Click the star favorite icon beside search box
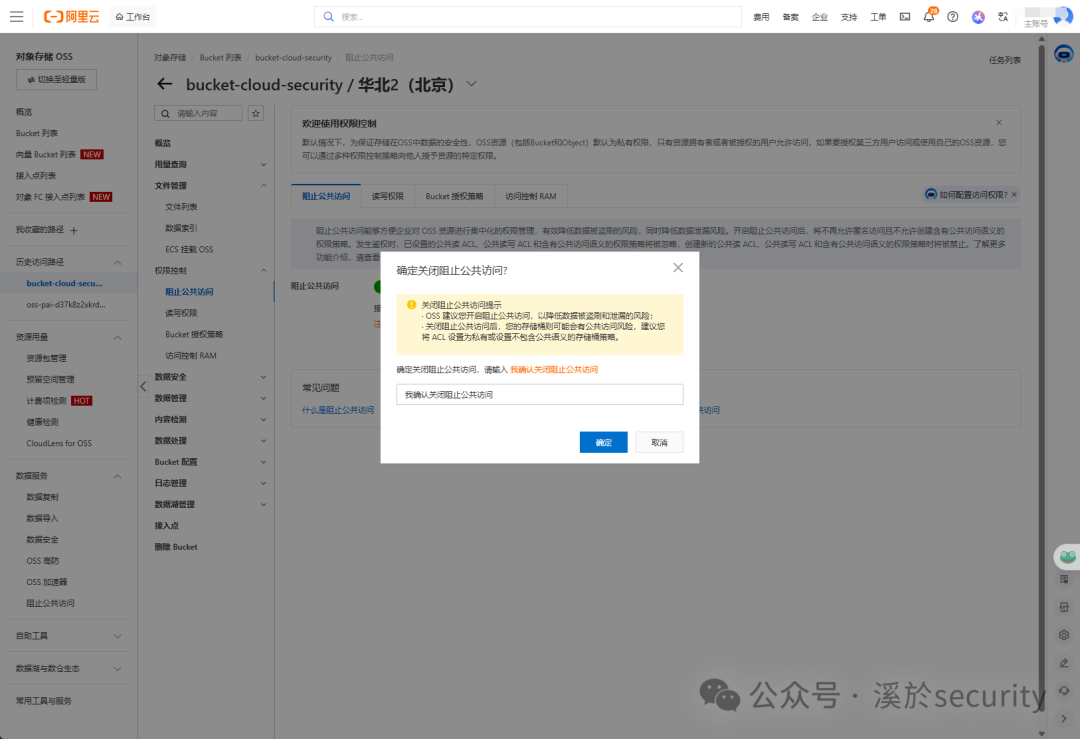The height and width of the screenshot is (739, 1080). click(x=256, y=113)
